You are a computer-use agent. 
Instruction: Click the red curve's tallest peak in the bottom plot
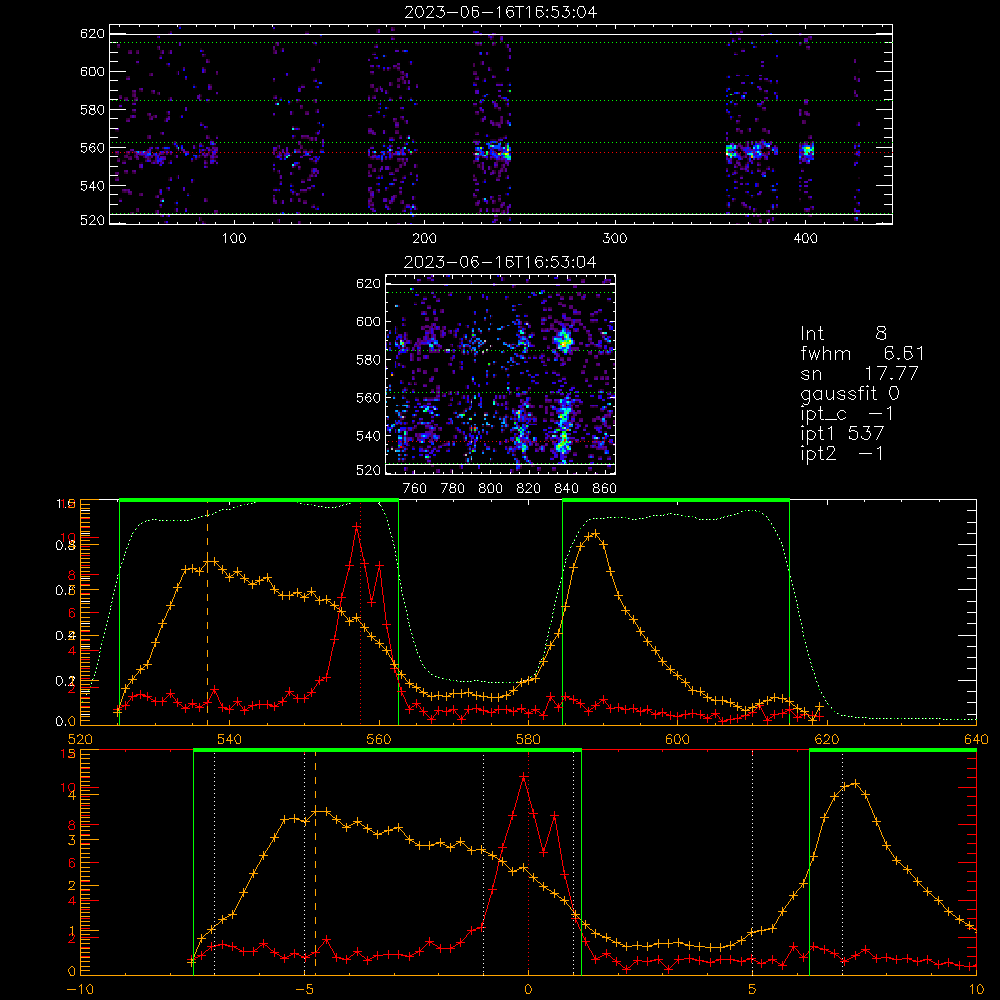point(524,777)
